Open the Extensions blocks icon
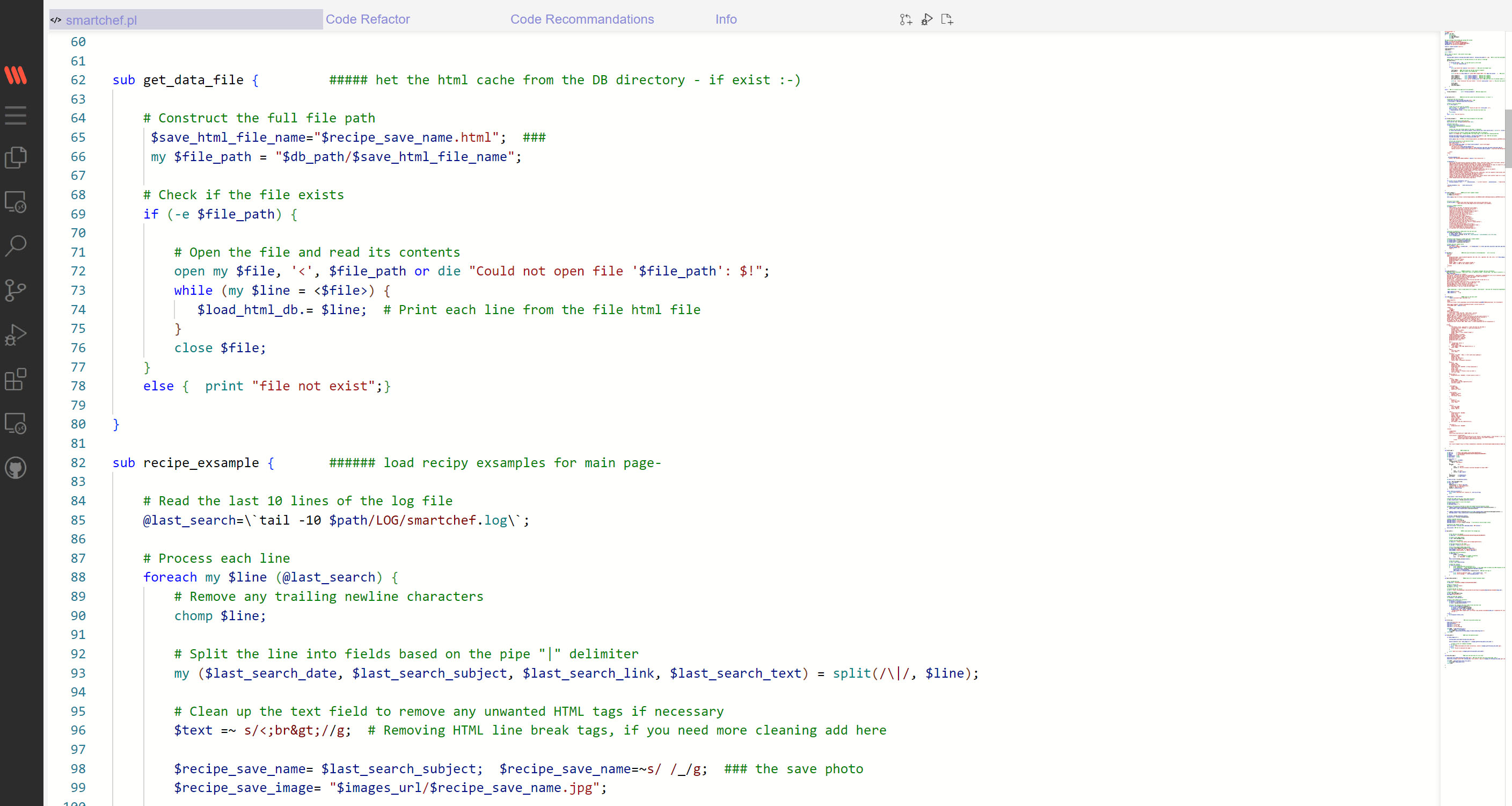This screenshot has width=1512, height=806. click(16, 379)
